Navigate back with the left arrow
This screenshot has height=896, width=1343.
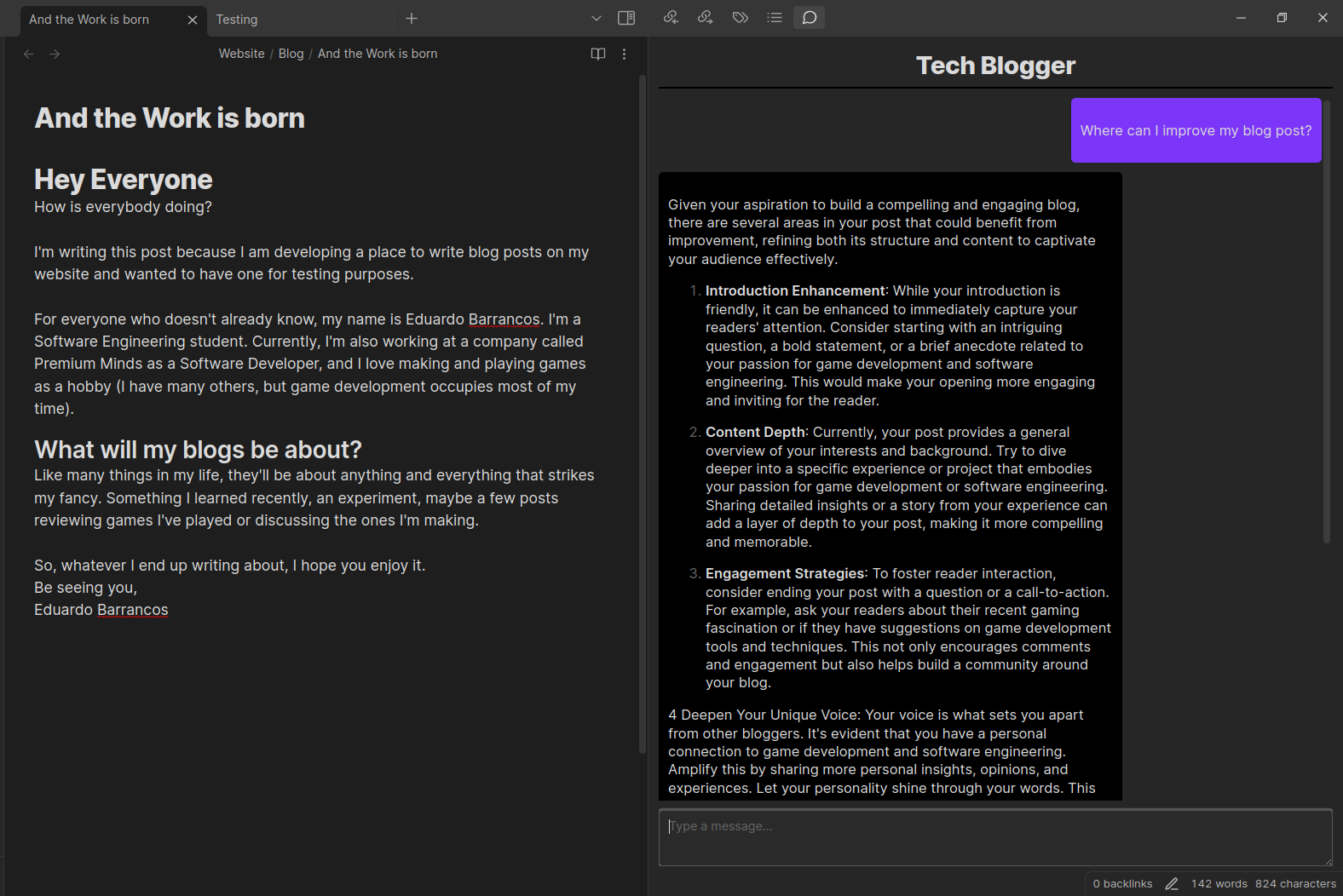coord(28,54)
